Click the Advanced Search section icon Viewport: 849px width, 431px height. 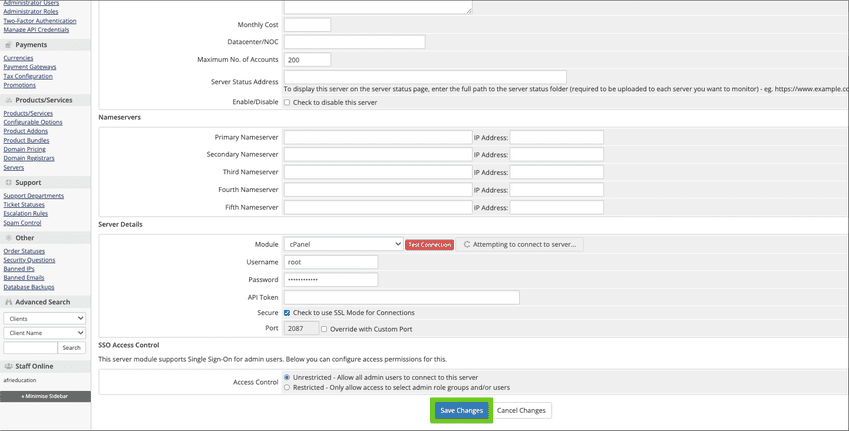tap(8, 301)
